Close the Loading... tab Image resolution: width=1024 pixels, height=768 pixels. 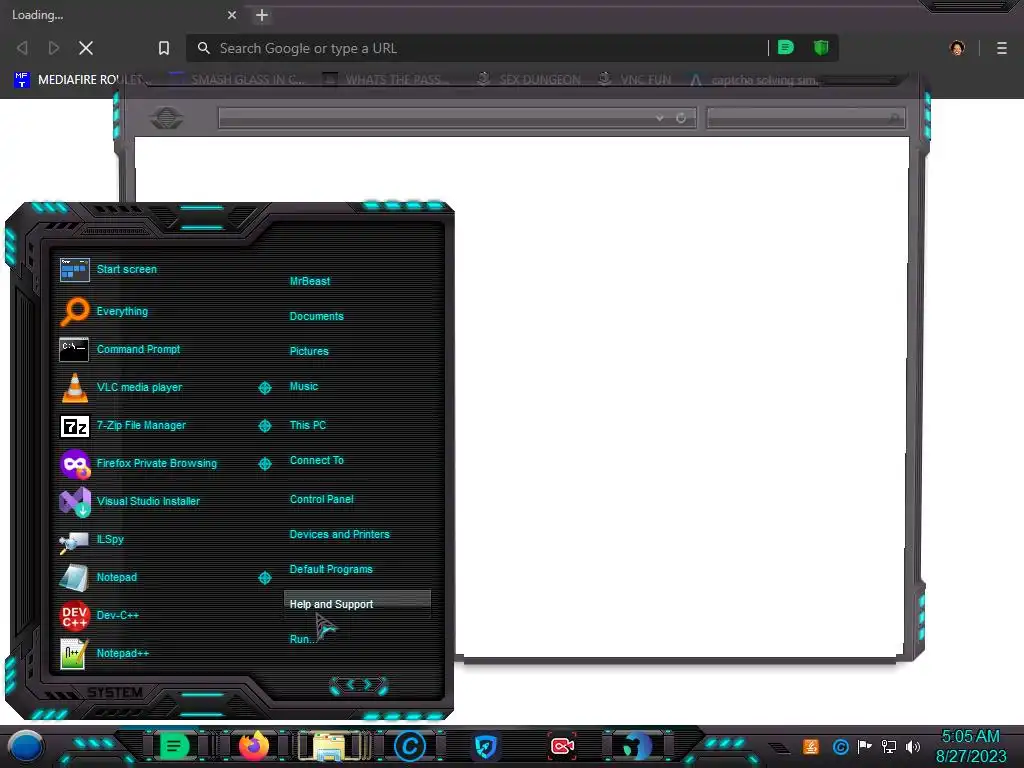232,15
